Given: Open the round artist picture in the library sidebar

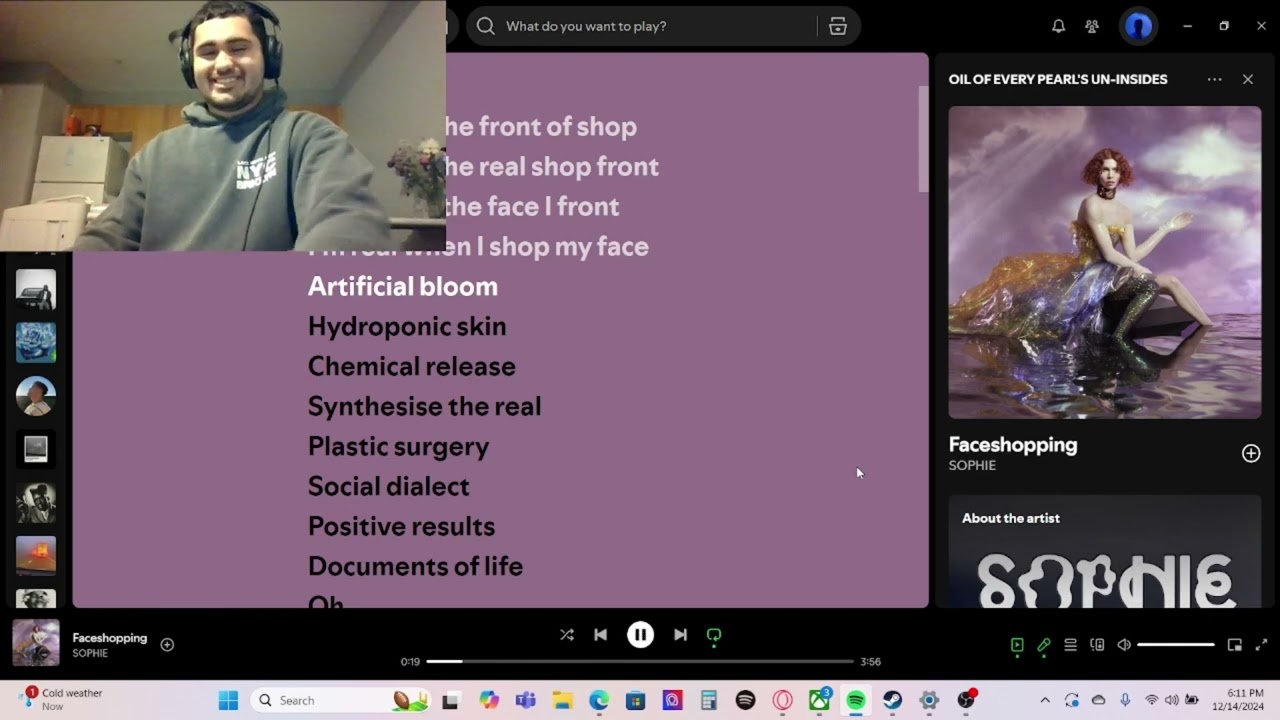Looking at the screenshot, I should (36, 396).
